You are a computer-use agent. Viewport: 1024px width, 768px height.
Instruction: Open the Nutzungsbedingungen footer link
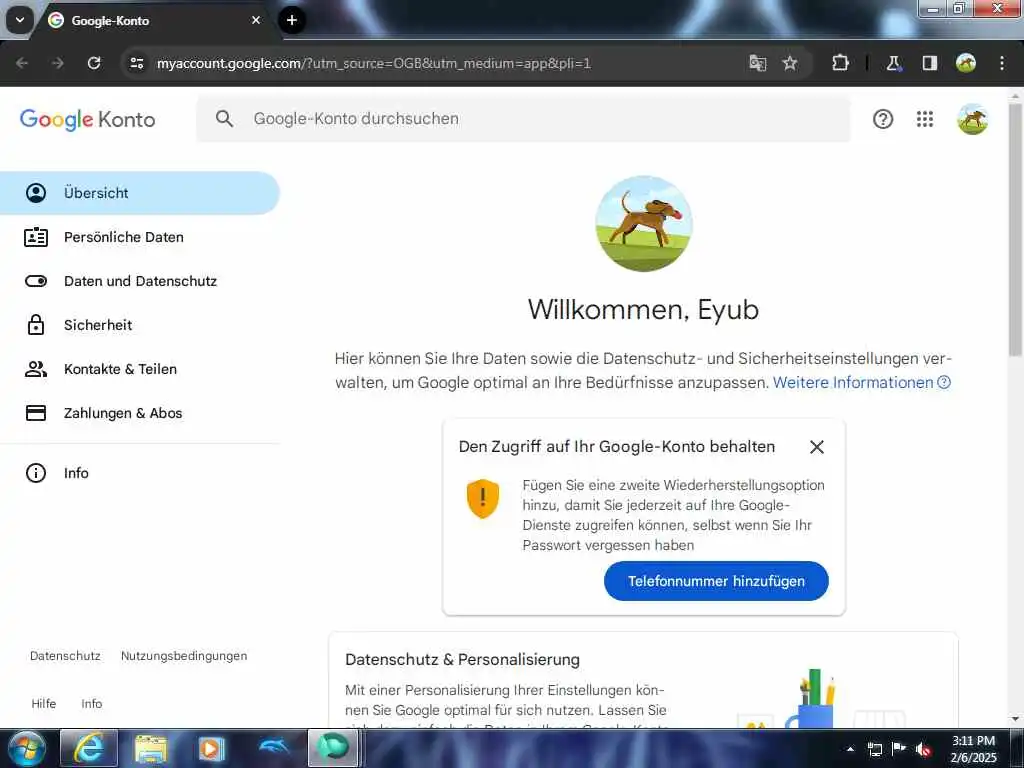[x=184, y=656]
